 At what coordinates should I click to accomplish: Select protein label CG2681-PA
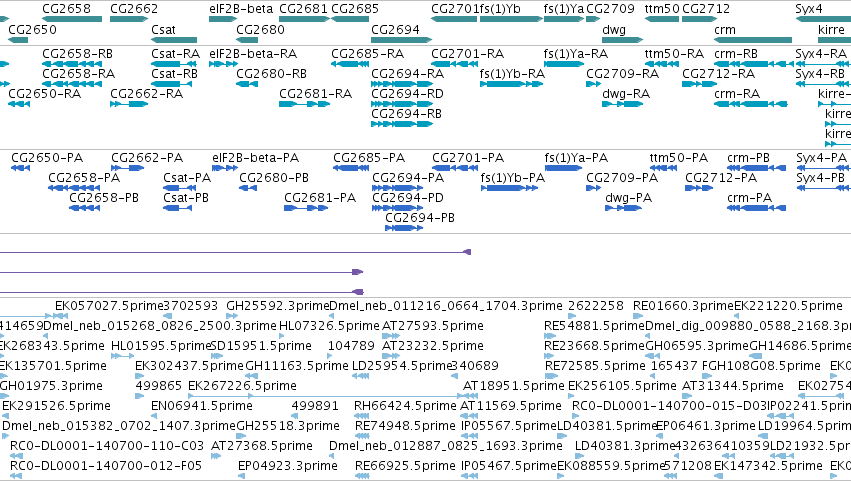tap(320, 198)
